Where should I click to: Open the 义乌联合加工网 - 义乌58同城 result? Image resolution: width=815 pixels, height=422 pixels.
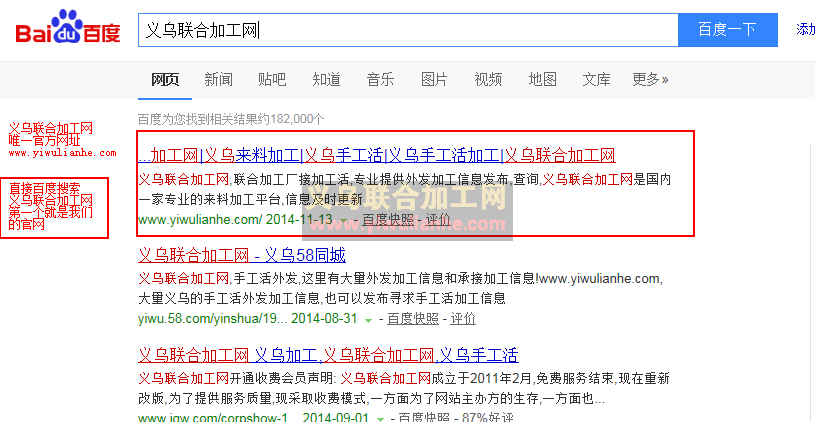coord(242,255)
